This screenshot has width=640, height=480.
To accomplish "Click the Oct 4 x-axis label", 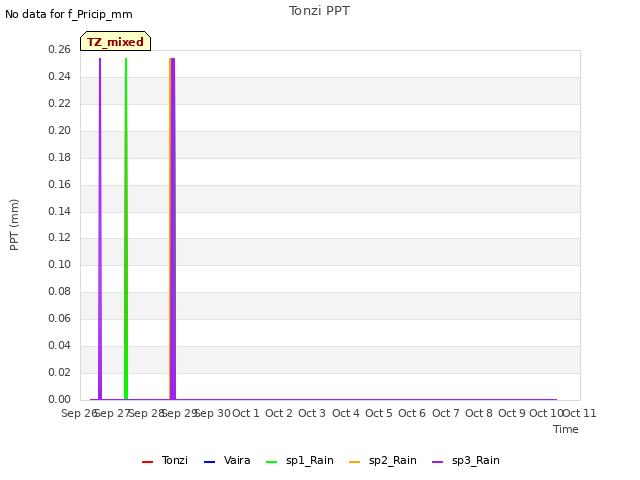I will pyautogui.click(x=346, y=413).
